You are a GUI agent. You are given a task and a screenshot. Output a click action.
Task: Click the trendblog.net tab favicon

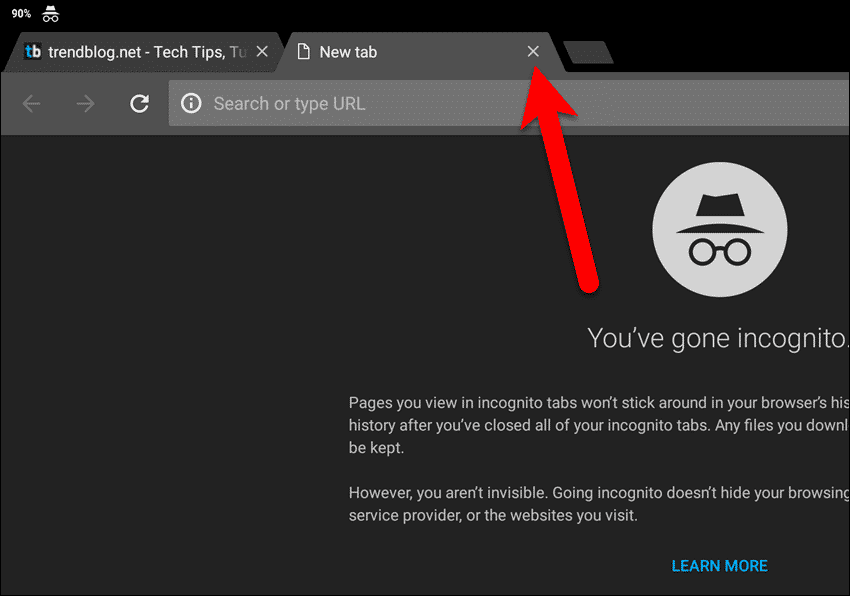33,52
